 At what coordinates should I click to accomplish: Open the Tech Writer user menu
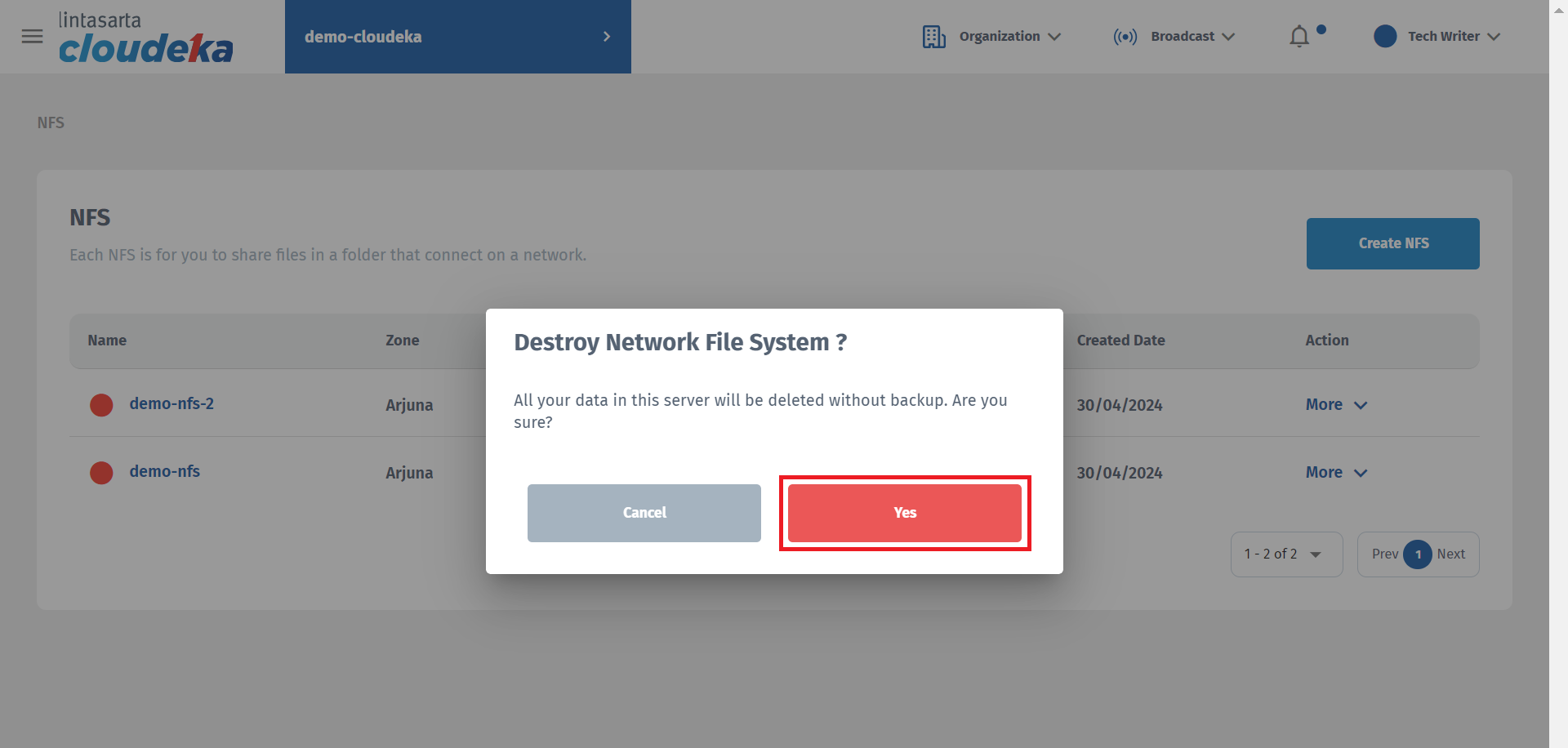(1453, 37)
